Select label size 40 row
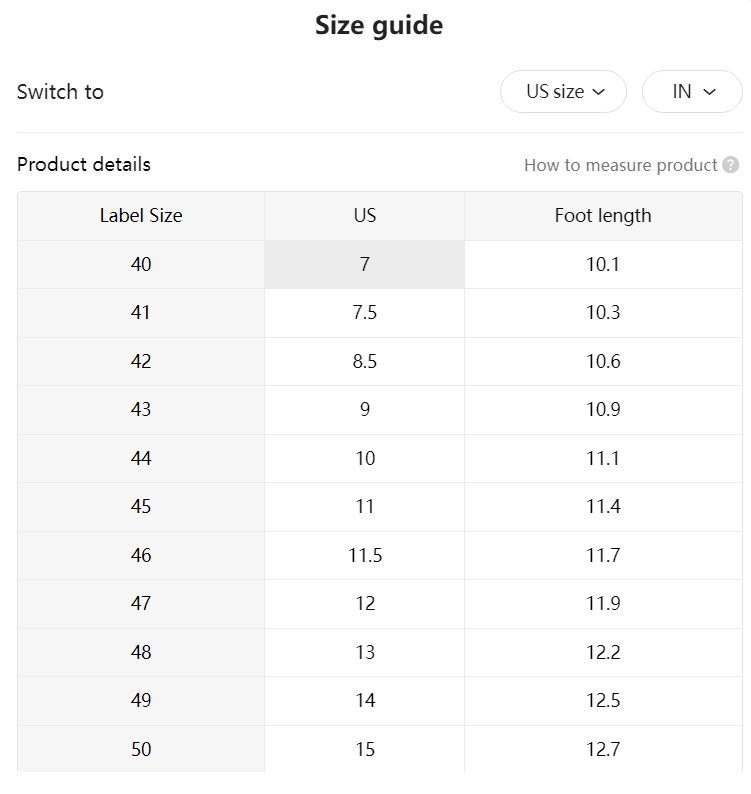This screenshot has height=794, width=751. (x=380, y=264)
